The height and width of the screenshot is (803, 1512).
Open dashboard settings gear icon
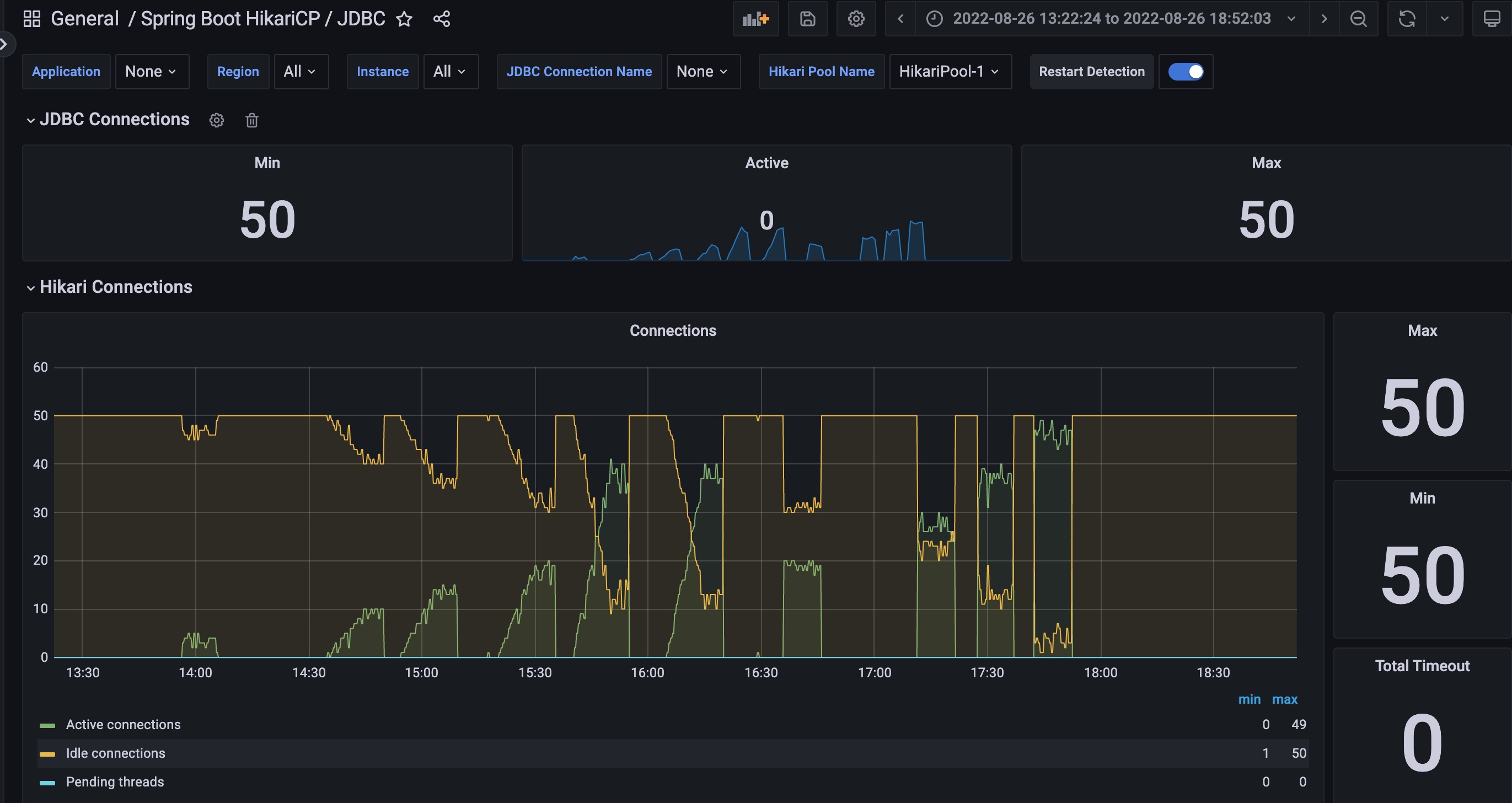(856, 19)
